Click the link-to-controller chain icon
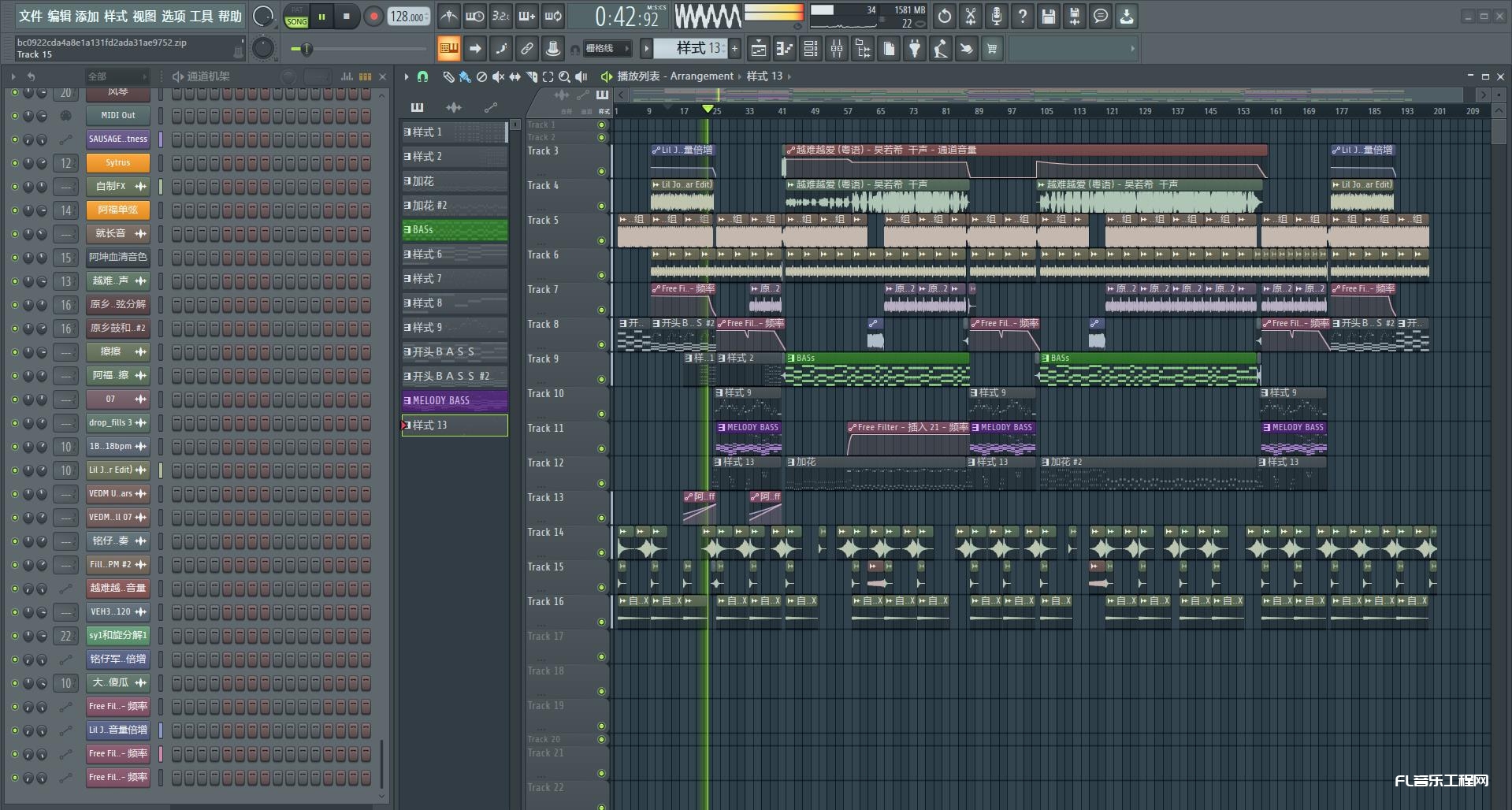 [527, 49]
